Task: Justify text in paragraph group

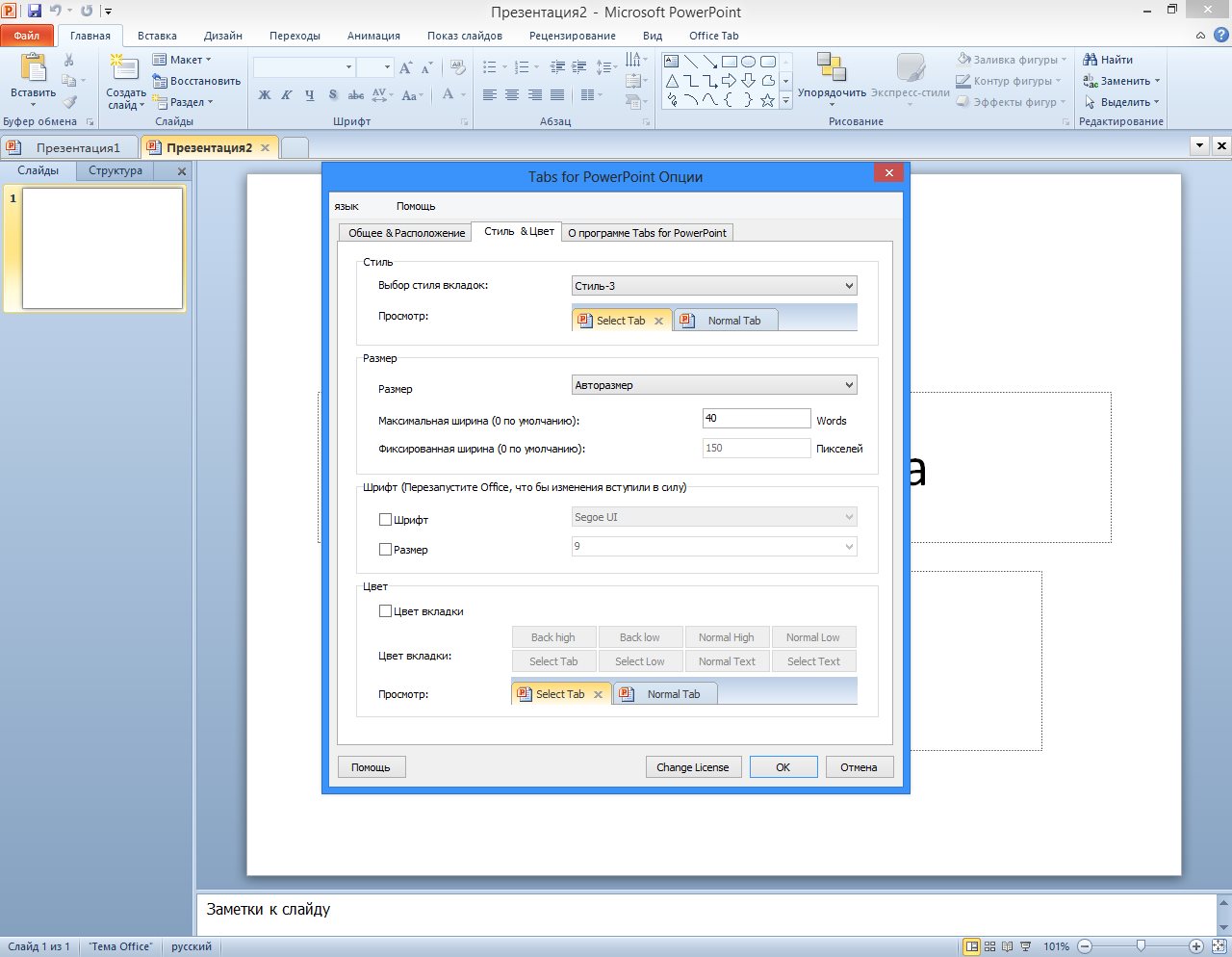Action: pos(558,95)
